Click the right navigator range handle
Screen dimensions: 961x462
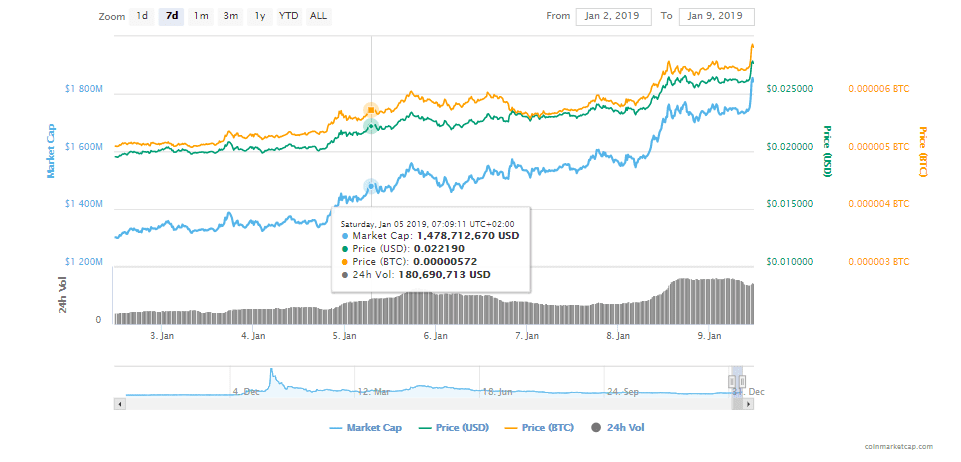(x=743, y=380)
